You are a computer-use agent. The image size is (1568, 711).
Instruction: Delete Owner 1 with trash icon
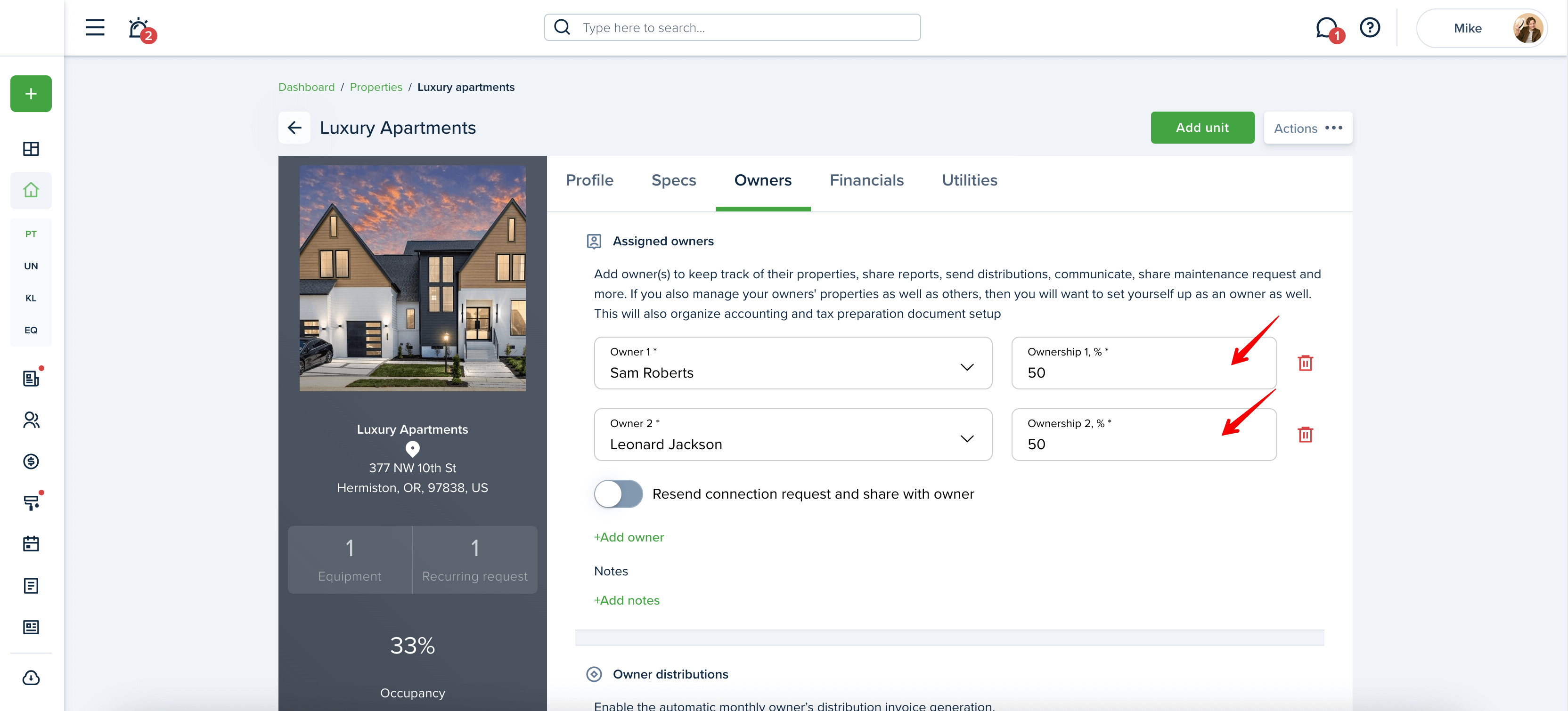tap(1305, 363)
